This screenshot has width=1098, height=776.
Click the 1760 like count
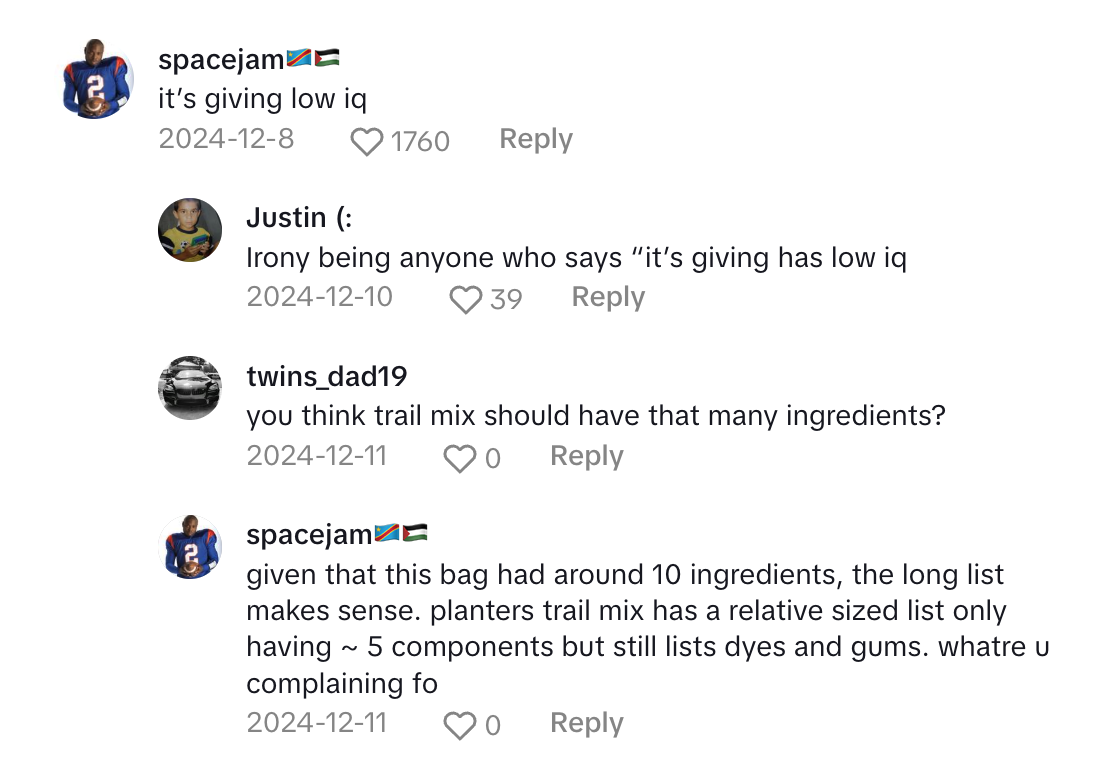coord(420,142)
